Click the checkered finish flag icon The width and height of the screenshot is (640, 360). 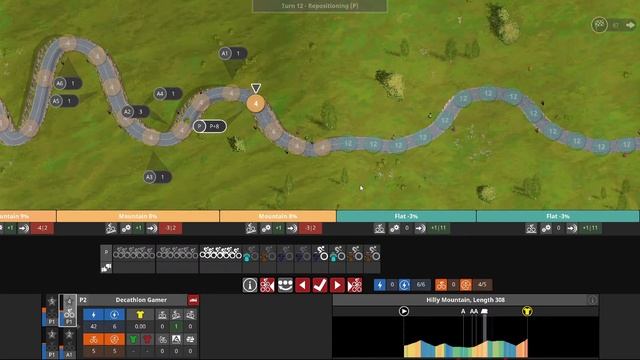[599, 25]
